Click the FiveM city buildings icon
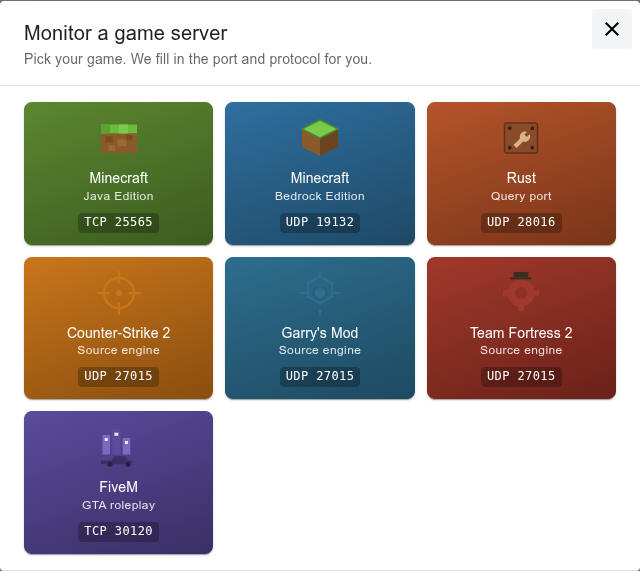Image resolution: width=640 pixels, height=571 pixels. pyautogui.click(x=117, y=448)
